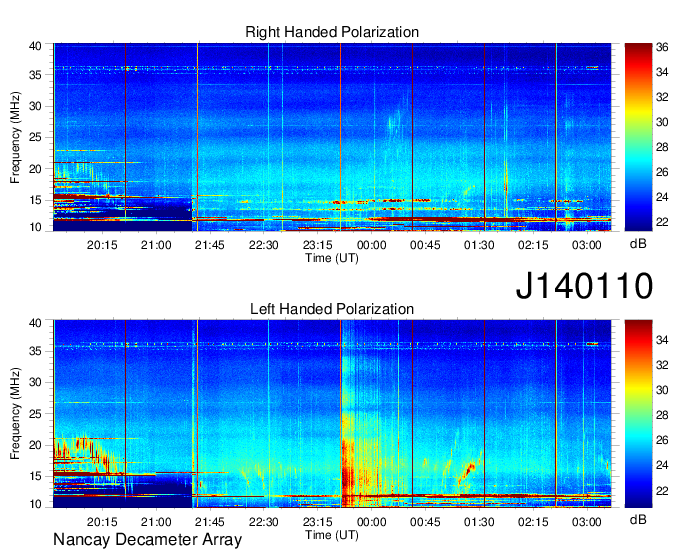Click the "Left Handed Polarization" plot title
This screenshot has height=552, width=680.
(332, 309)
